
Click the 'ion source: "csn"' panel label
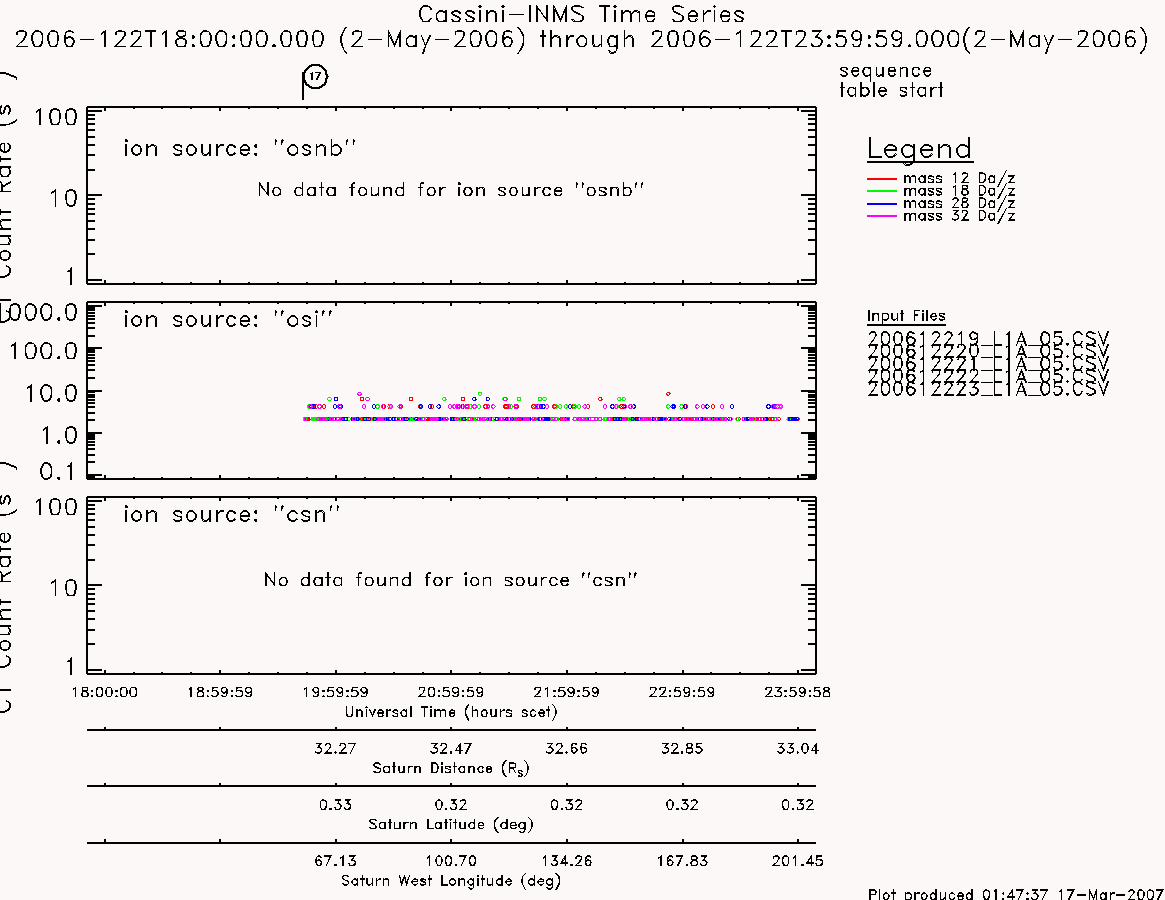click(232, 514)
